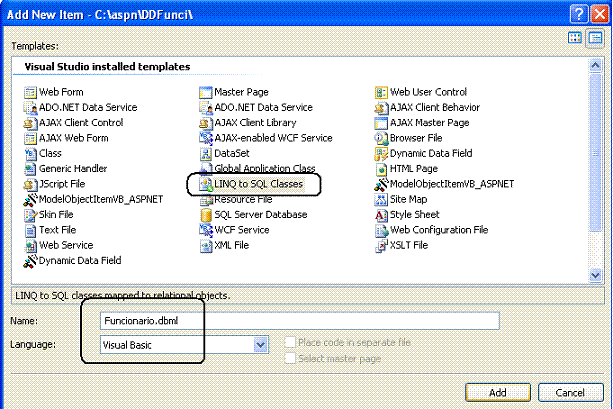The image size is (613, 409).
Task: Select the Dynamic Data Field label beneath Web Service
Action: click(x=80, y=260)
